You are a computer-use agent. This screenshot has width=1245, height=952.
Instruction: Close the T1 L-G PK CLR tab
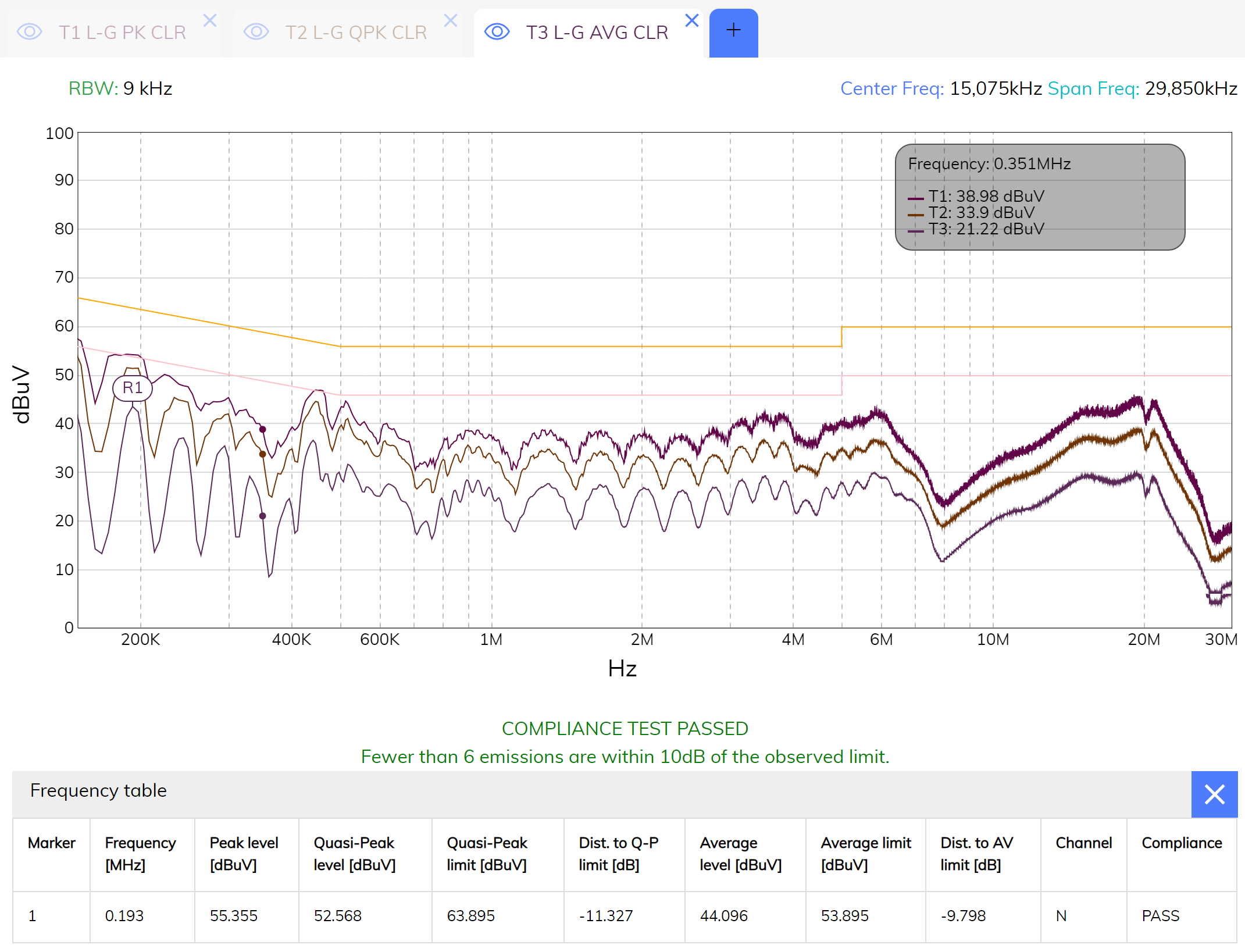coord(210,21)
